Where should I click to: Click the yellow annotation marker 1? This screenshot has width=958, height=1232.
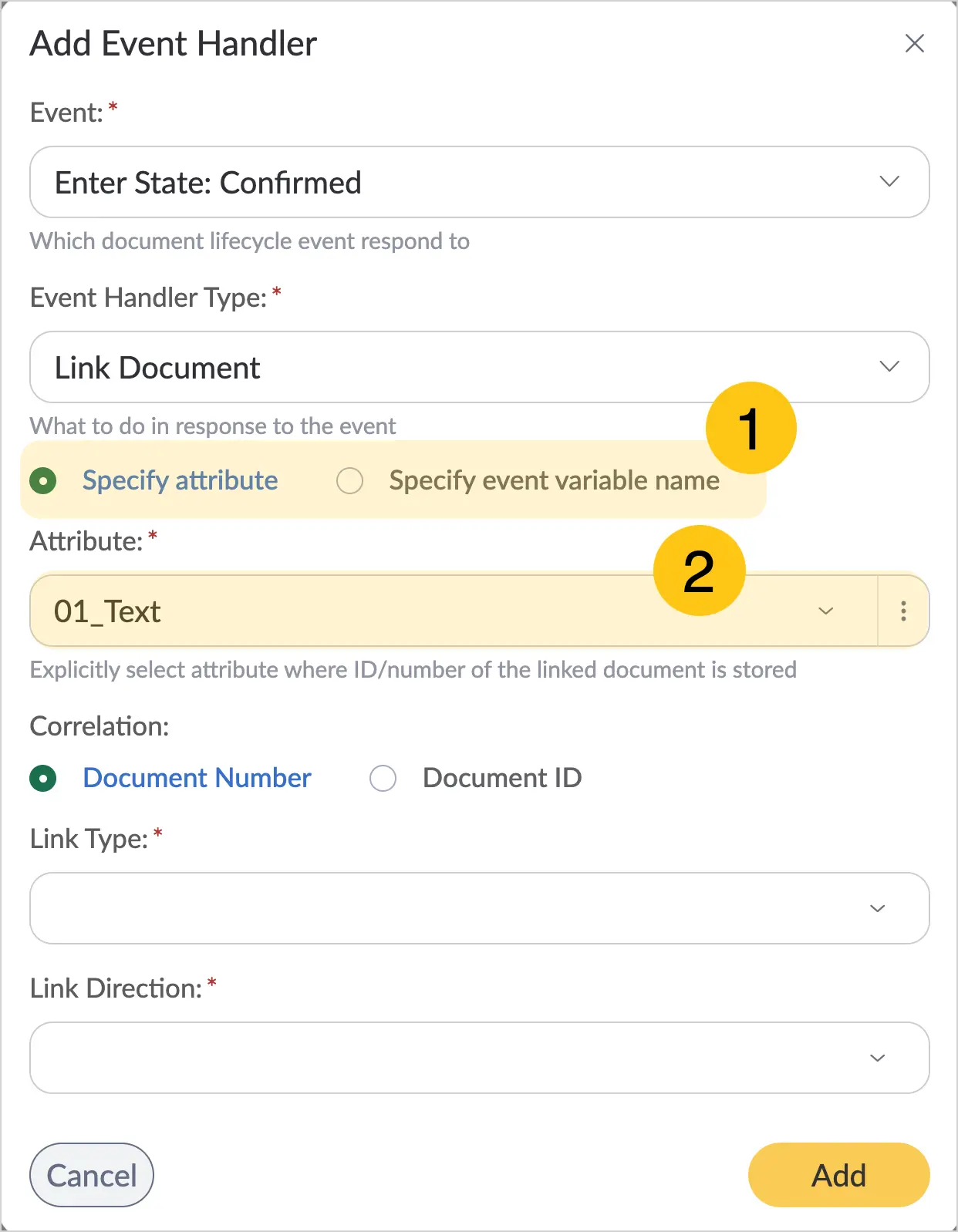pos(751,428)
